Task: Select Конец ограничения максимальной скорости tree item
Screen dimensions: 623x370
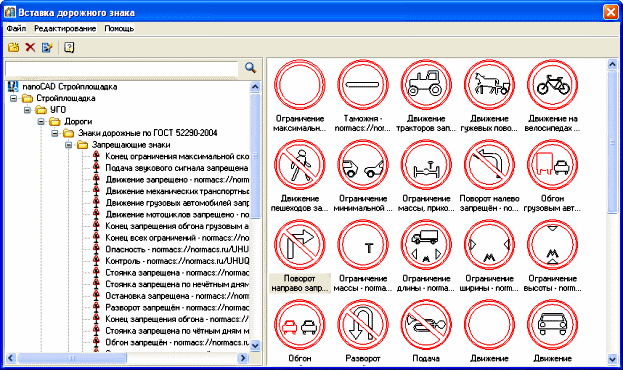Action: [x=177, y=156]
